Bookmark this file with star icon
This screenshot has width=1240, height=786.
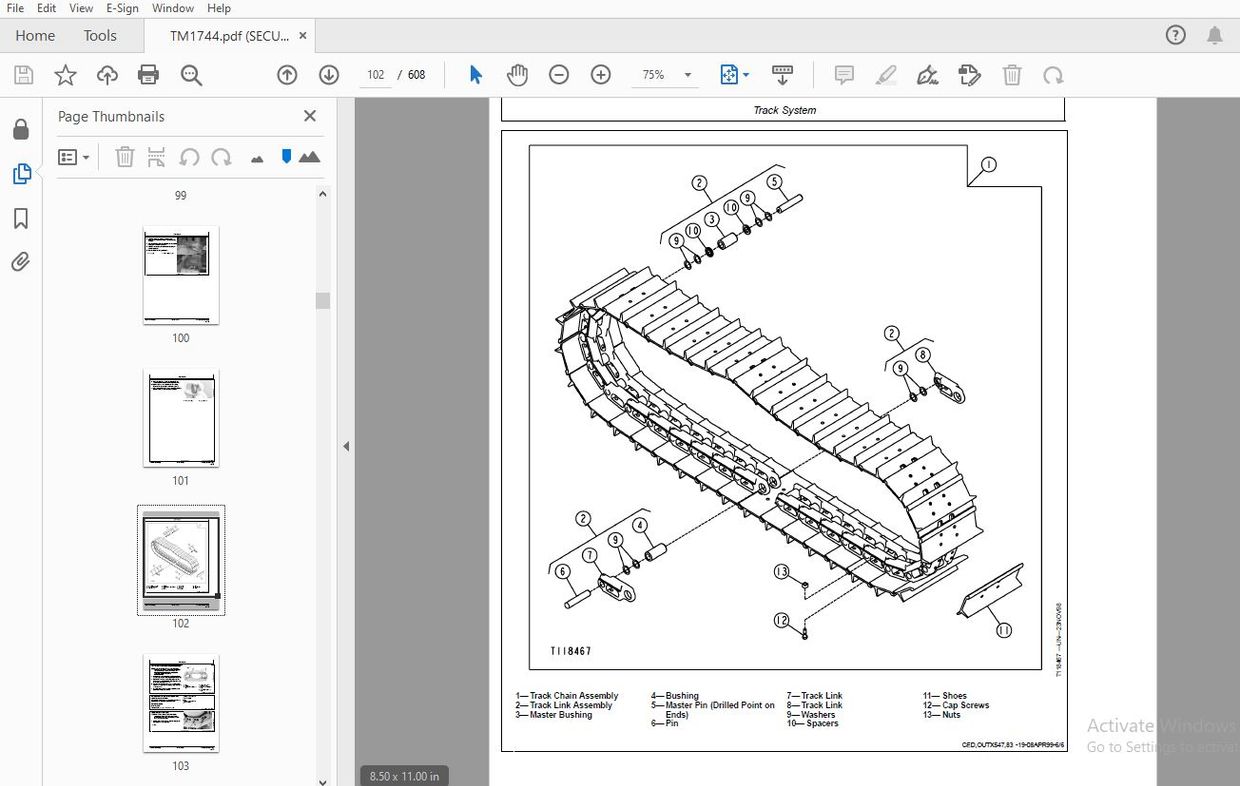[x=65, y=75]
